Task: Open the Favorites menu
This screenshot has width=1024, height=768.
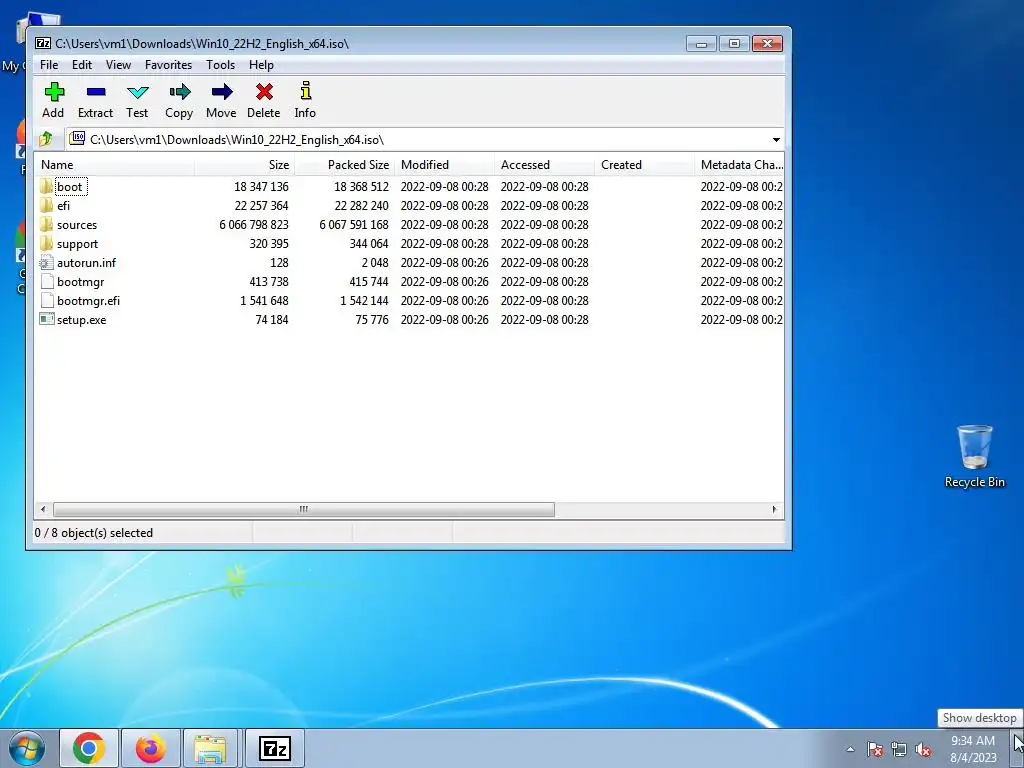Action: coord(168,65)
